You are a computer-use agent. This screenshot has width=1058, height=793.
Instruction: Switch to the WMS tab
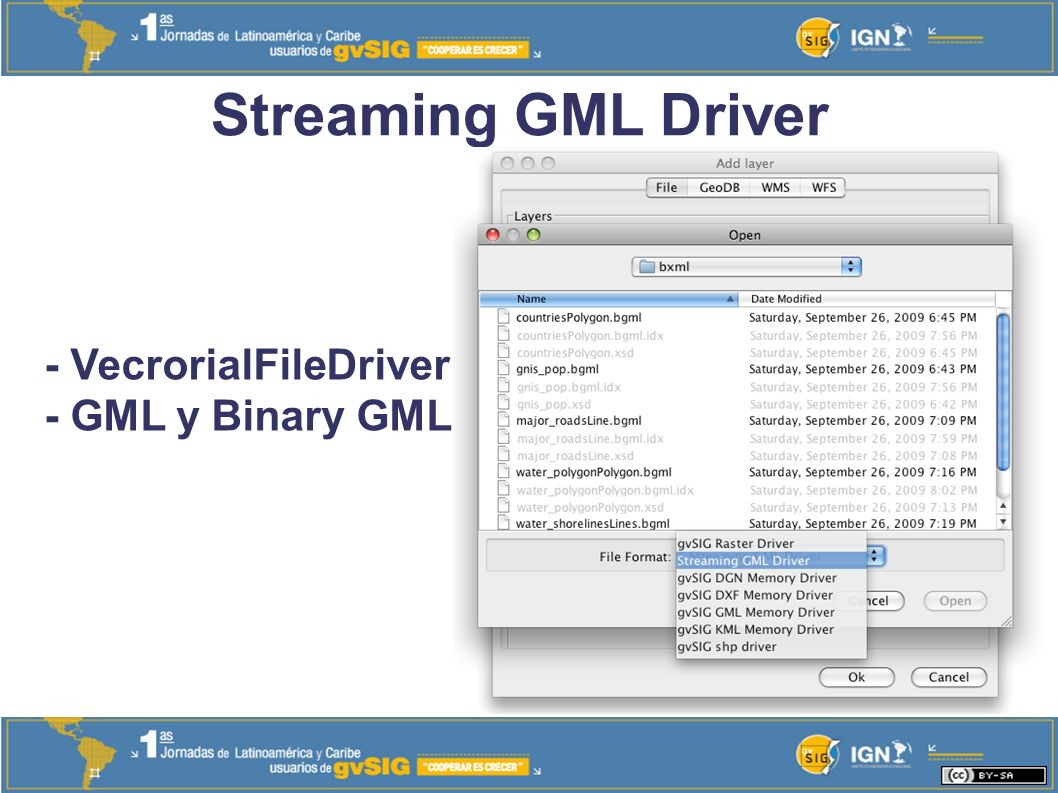click(x=775, y=188)
